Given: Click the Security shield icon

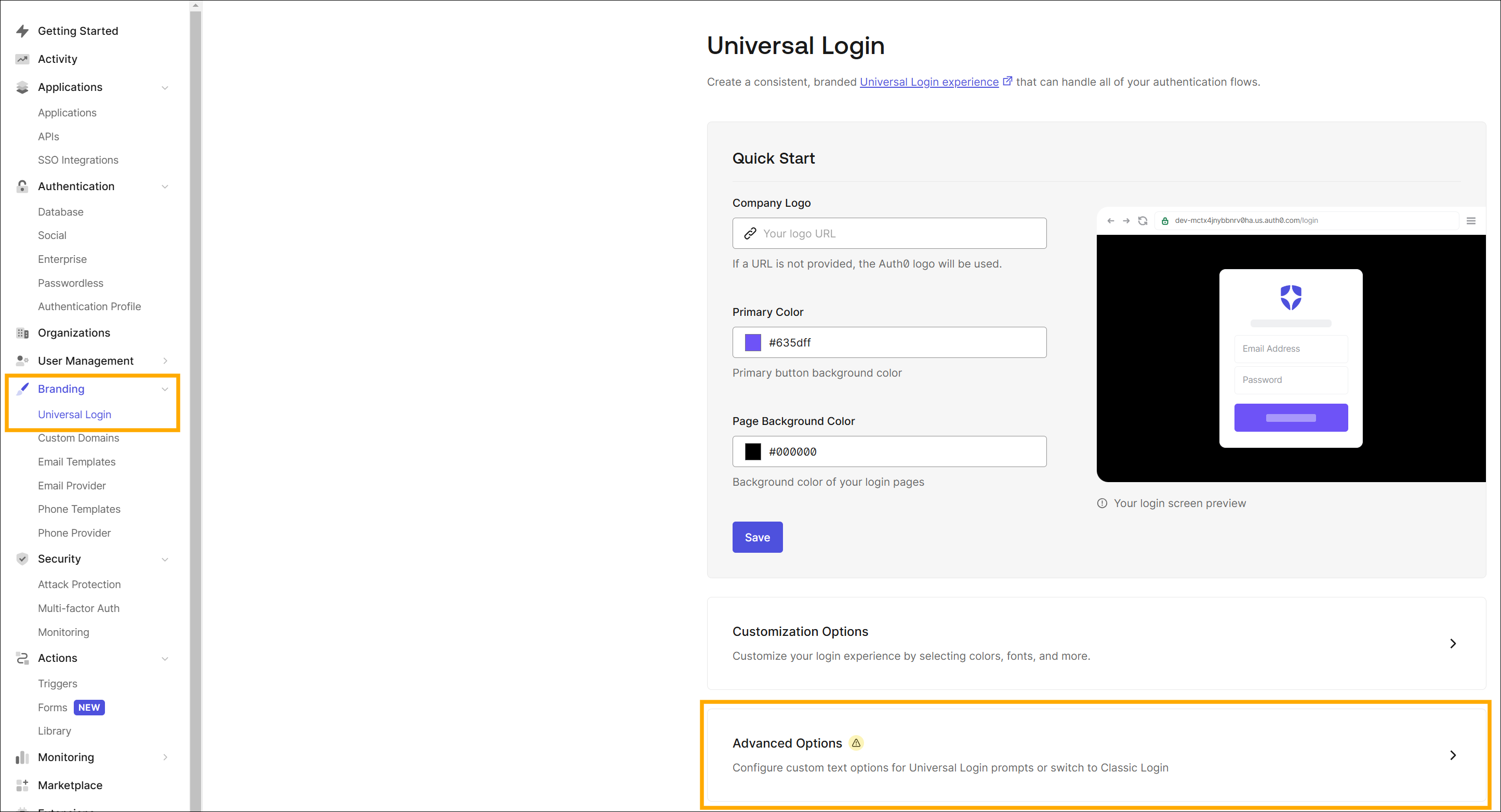Looking at the screenshot, I should [22, 558].
